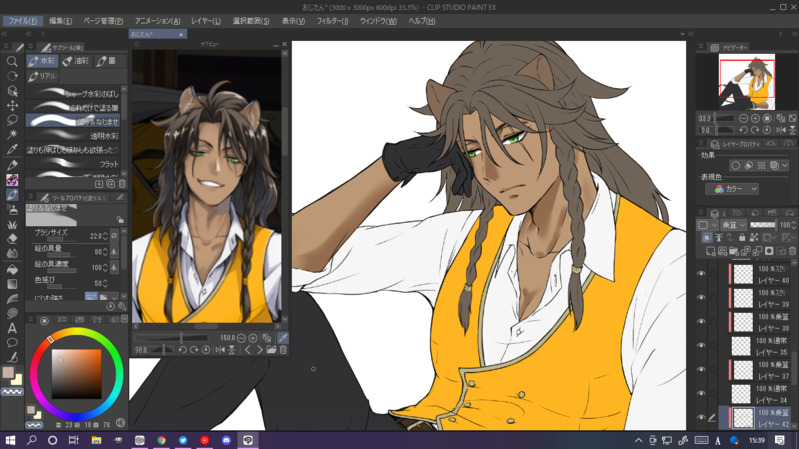Image resolution: width=799 pixels, height=449 pixels.
Task: Flip horizontal in the navigator panel
Action: (x=781, y=130)
